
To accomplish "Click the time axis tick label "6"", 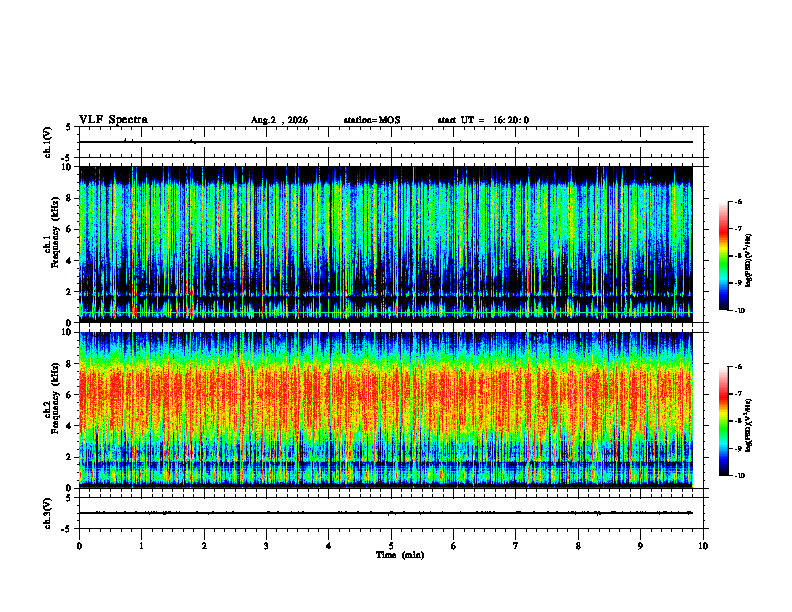I will point(454,546).
